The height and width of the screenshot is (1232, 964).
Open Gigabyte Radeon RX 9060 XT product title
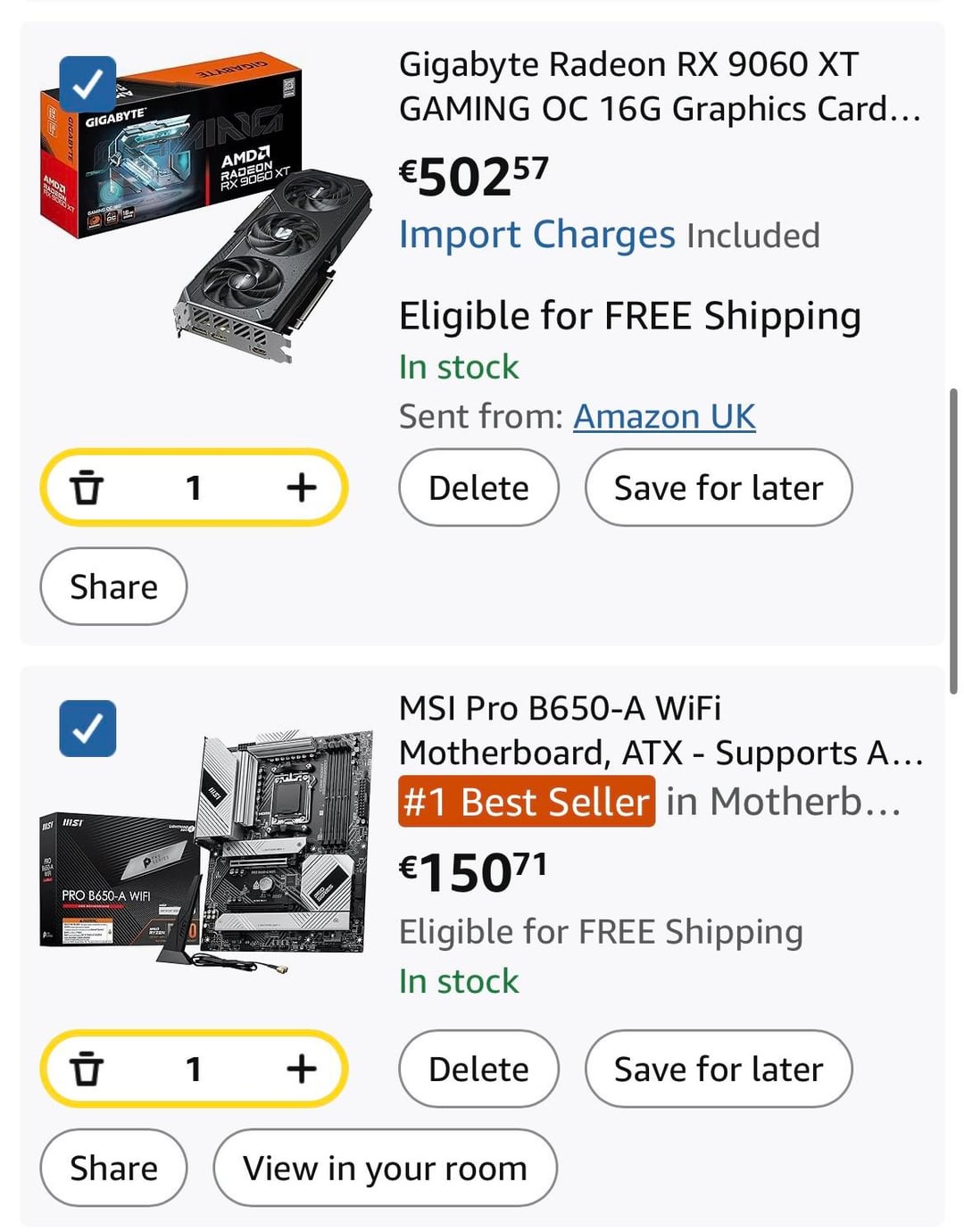click(x=659, y=87)
